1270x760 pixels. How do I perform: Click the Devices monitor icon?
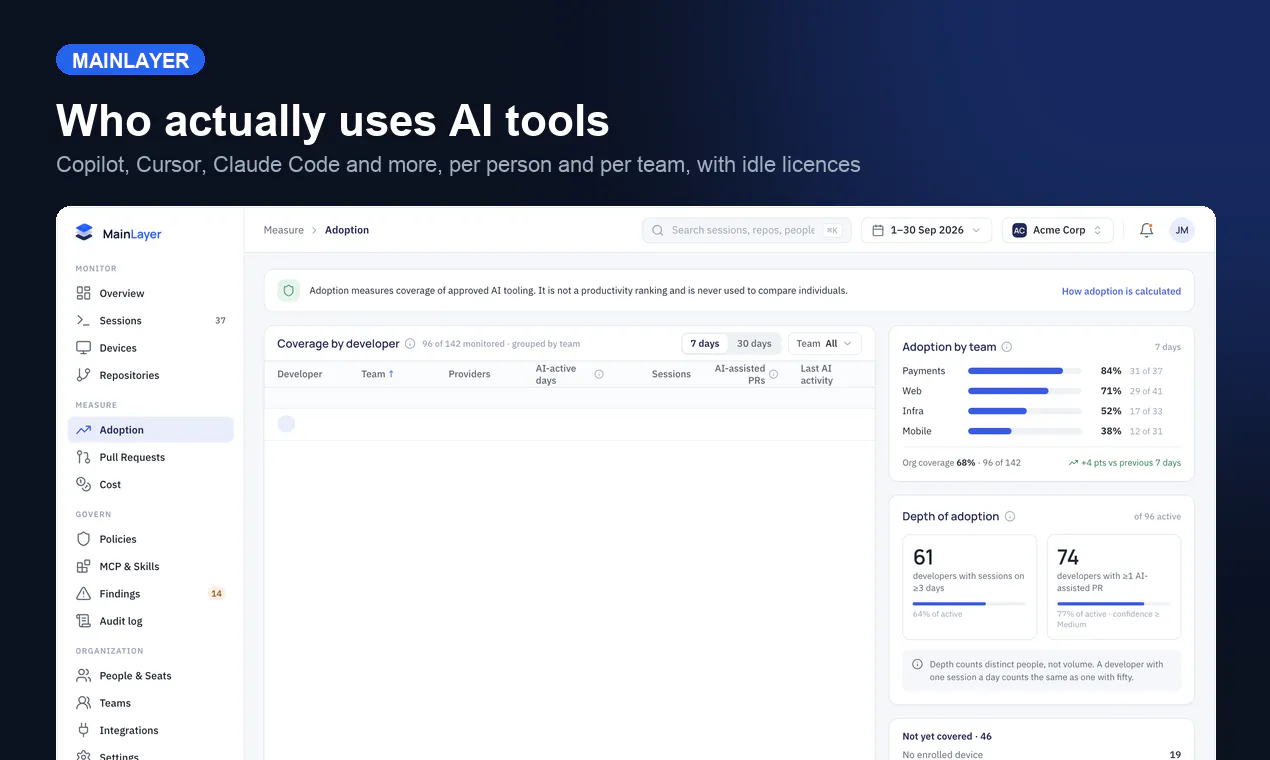pos(84,348)
